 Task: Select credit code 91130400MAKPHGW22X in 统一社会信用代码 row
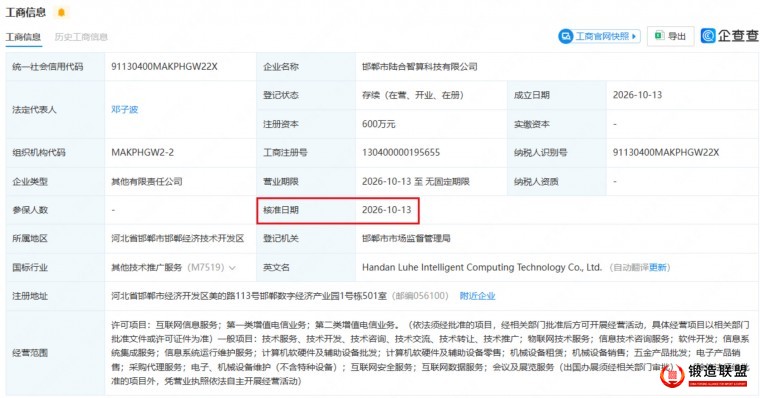point(164,67)
